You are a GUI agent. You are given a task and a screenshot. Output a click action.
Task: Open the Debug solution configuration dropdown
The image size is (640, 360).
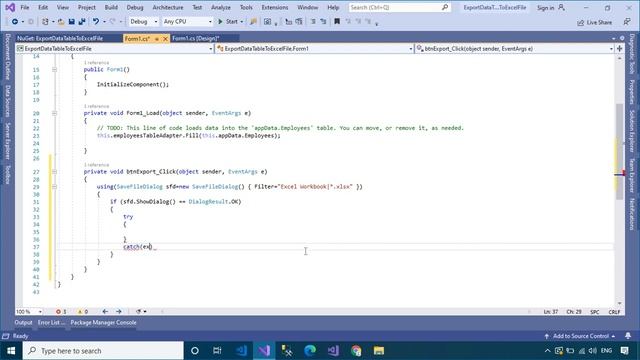[x=143, y=22]
